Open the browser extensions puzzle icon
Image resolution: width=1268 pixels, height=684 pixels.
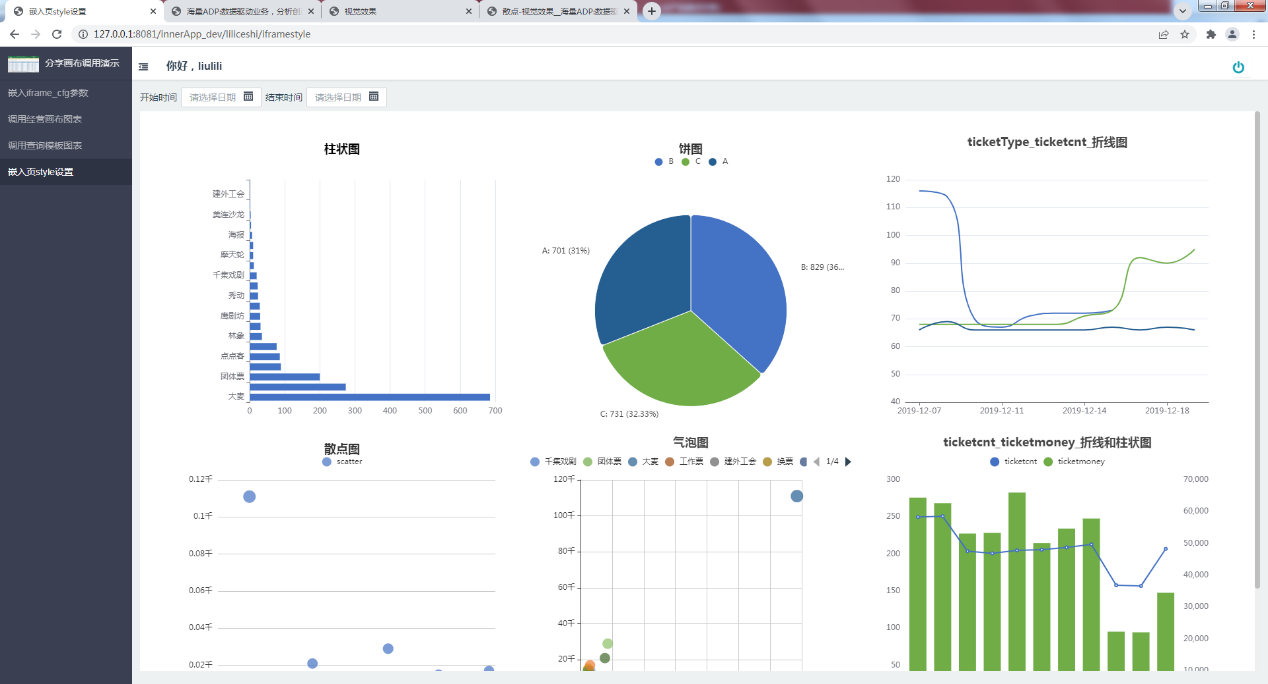(x=1211, y=34)
